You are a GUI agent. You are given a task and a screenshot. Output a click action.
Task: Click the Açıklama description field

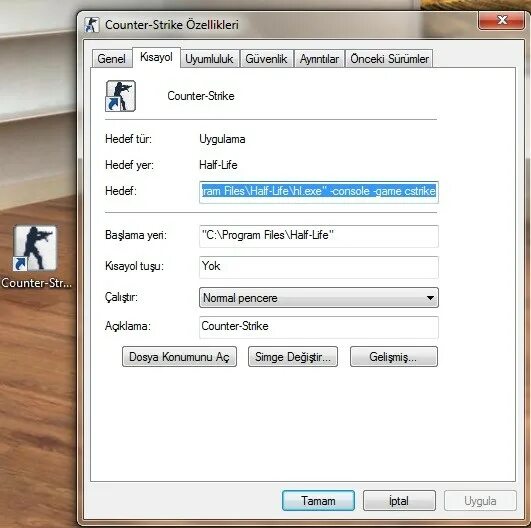[x=319, y=327]
